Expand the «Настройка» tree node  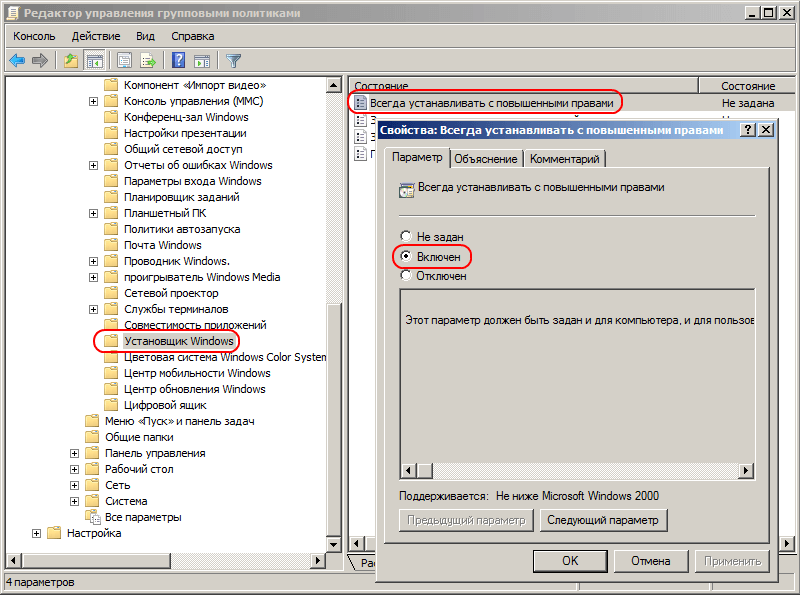tap(37, 533)
